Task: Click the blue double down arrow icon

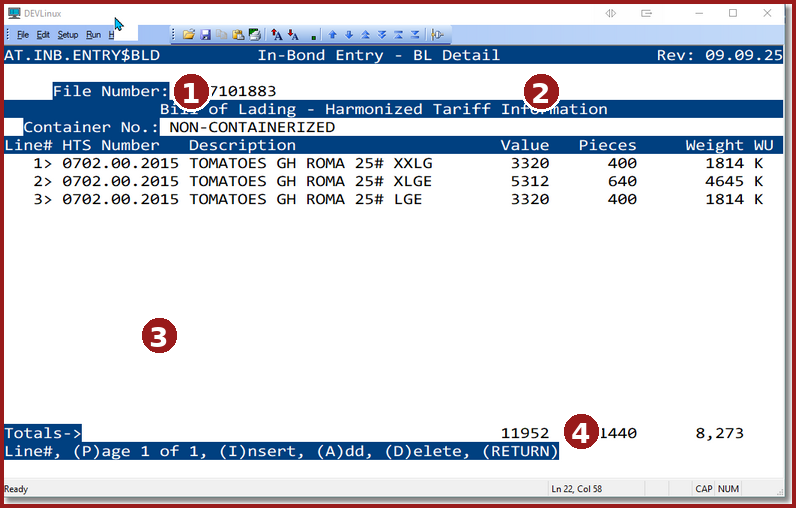Action: tap(381, 34)
